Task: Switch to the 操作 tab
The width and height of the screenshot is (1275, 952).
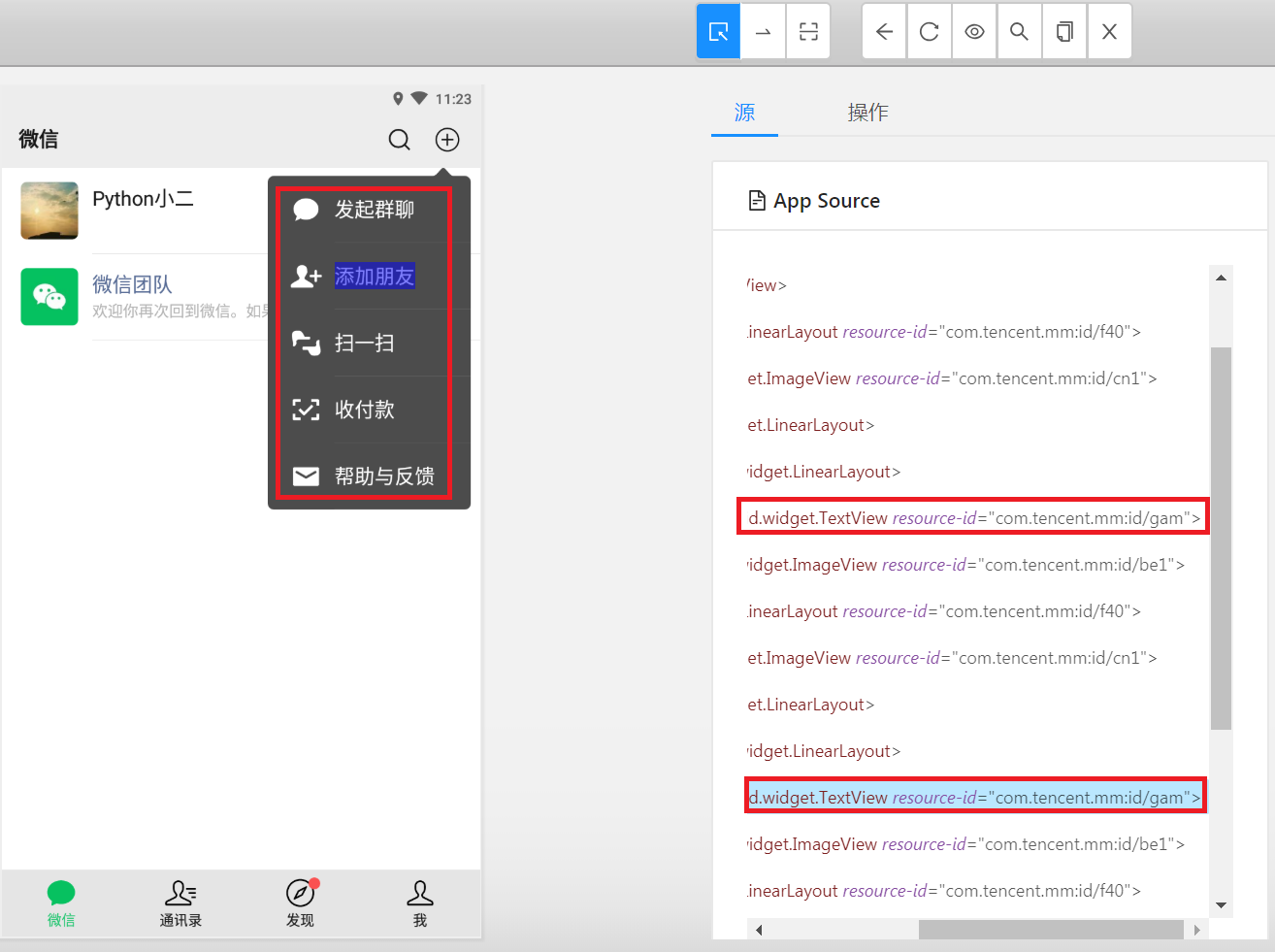Action: point(867,113)
